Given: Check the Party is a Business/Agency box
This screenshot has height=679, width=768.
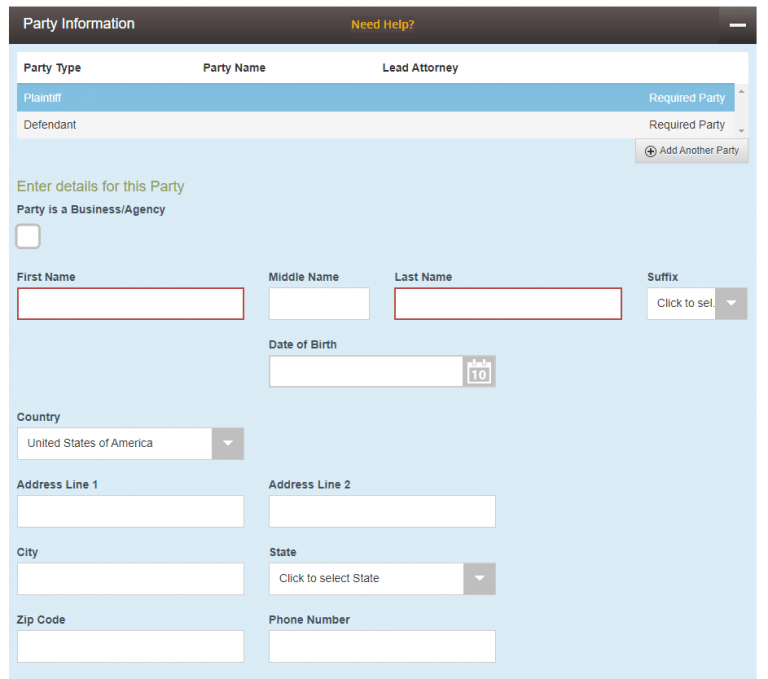Looking at the screenshot, I should [29, 237].
